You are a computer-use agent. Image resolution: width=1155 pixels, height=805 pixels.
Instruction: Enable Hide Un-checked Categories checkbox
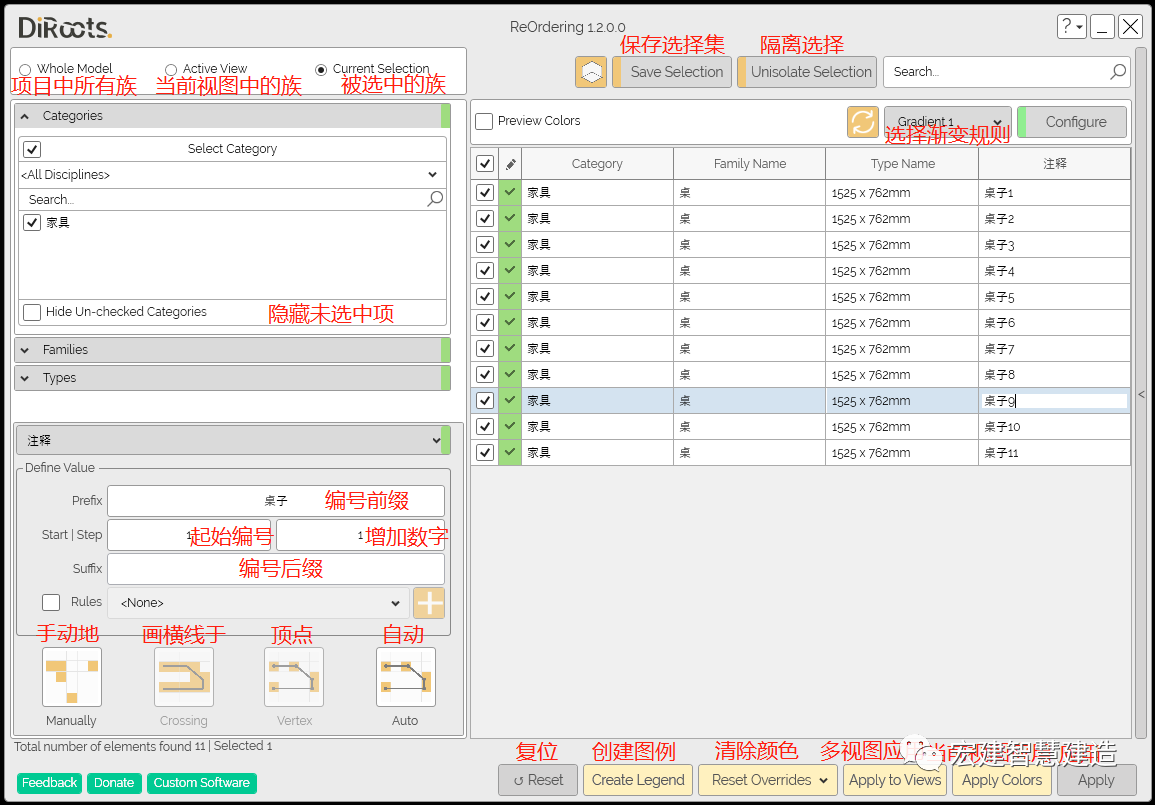point(32,312)
